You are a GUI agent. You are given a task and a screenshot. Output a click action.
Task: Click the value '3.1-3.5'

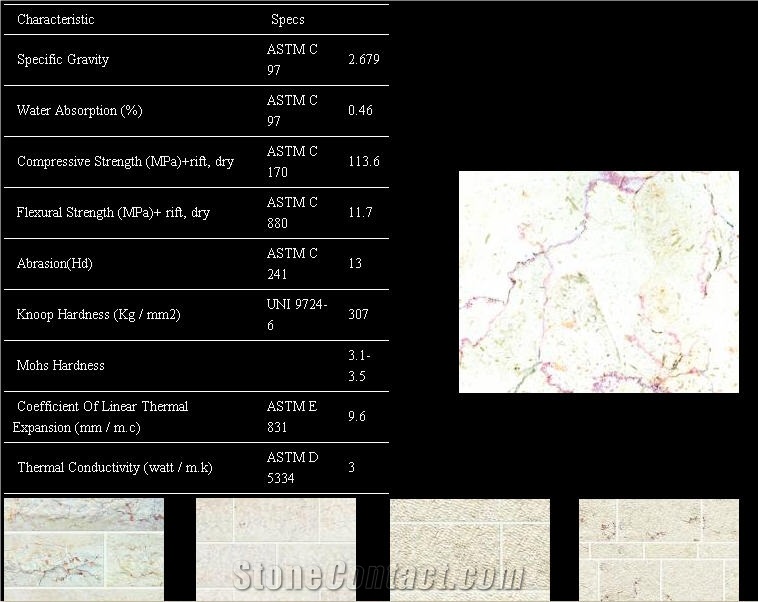click(359, 366)
